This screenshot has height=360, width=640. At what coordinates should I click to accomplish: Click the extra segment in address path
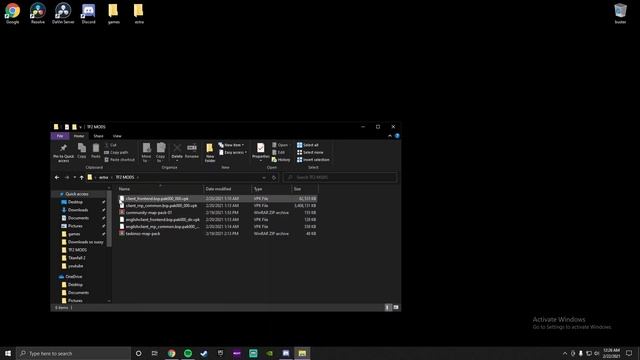(104, 177)
